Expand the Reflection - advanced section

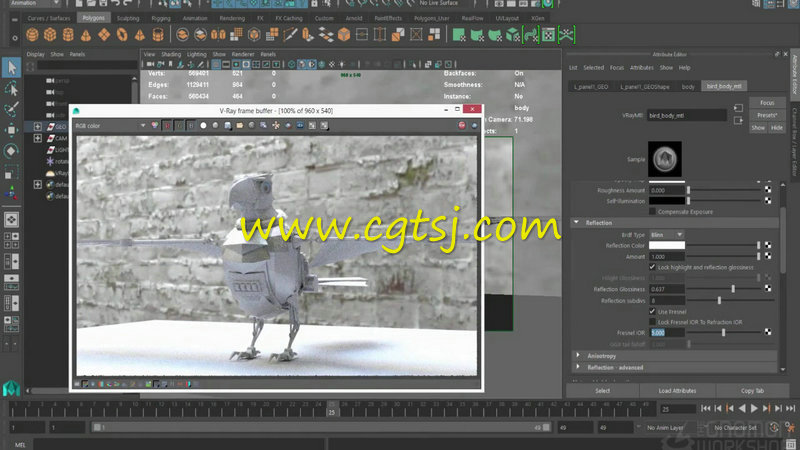tap(578, 367)
